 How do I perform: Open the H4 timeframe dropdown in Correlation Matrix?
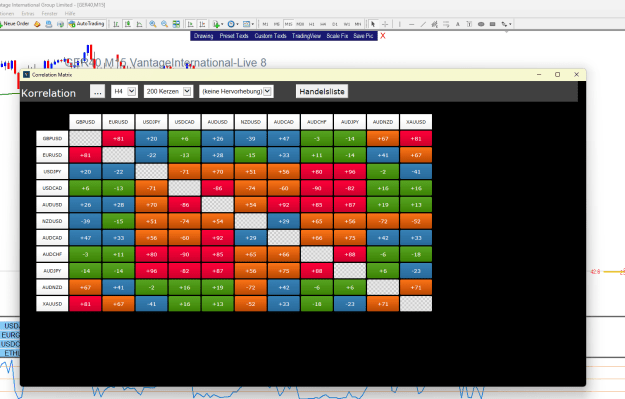pyautogui.click(x=124, y=92)
